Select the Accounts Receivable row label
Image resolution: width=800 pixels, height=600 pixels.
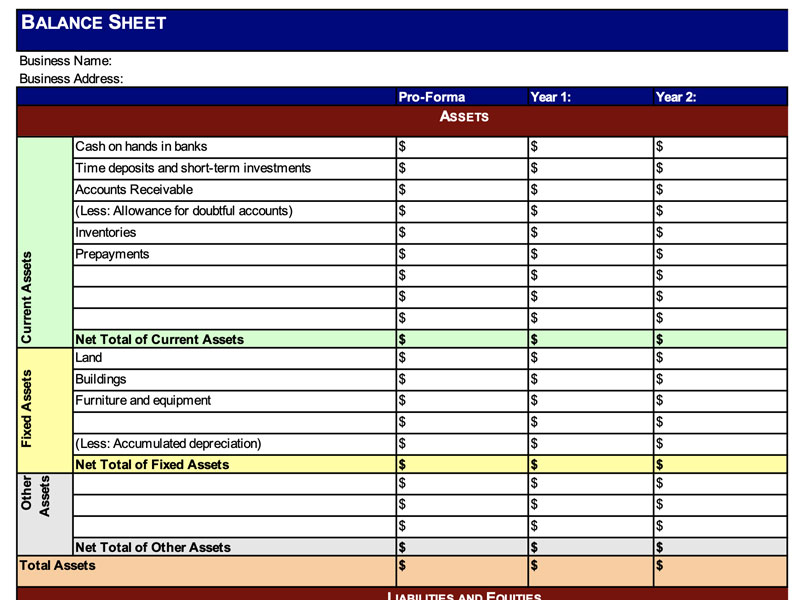(134, 189)
